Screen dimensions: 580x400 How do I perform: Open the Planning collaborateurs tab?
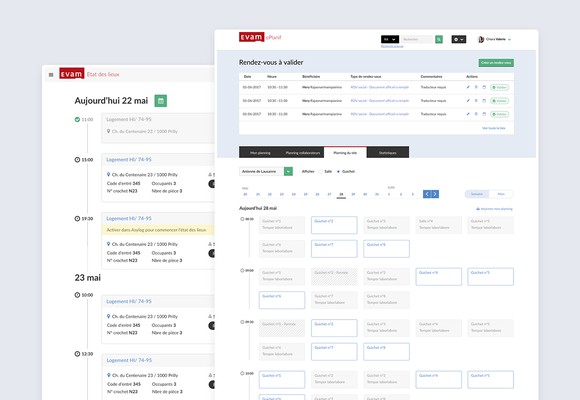(303, 152)
